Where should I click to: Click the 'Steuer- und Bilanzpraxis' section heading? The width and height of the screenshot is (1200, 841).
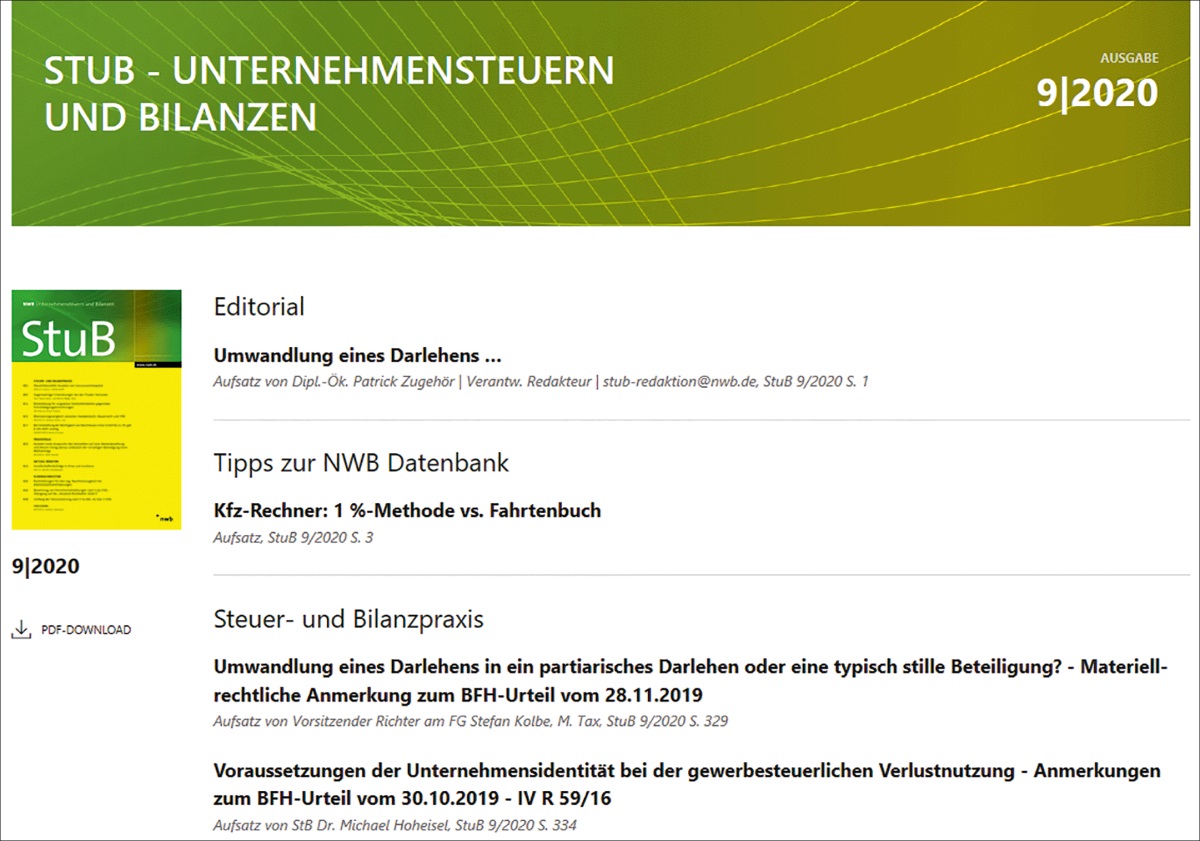tap(348, 619)
